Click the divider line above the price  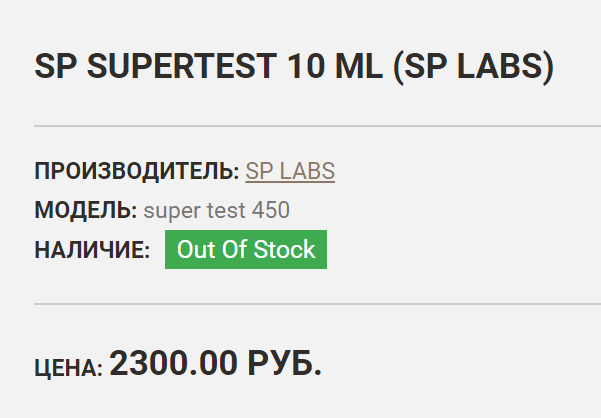[300, 303]
